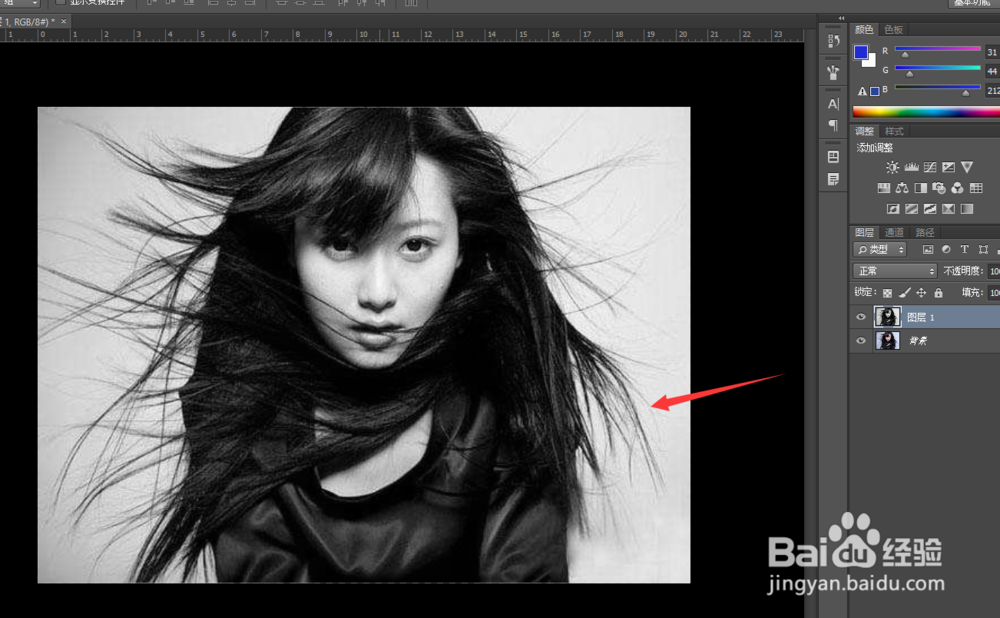Click the out-of-gamut warning triangle
Viewport: 1000px width, 618px height.
[862, 91]
